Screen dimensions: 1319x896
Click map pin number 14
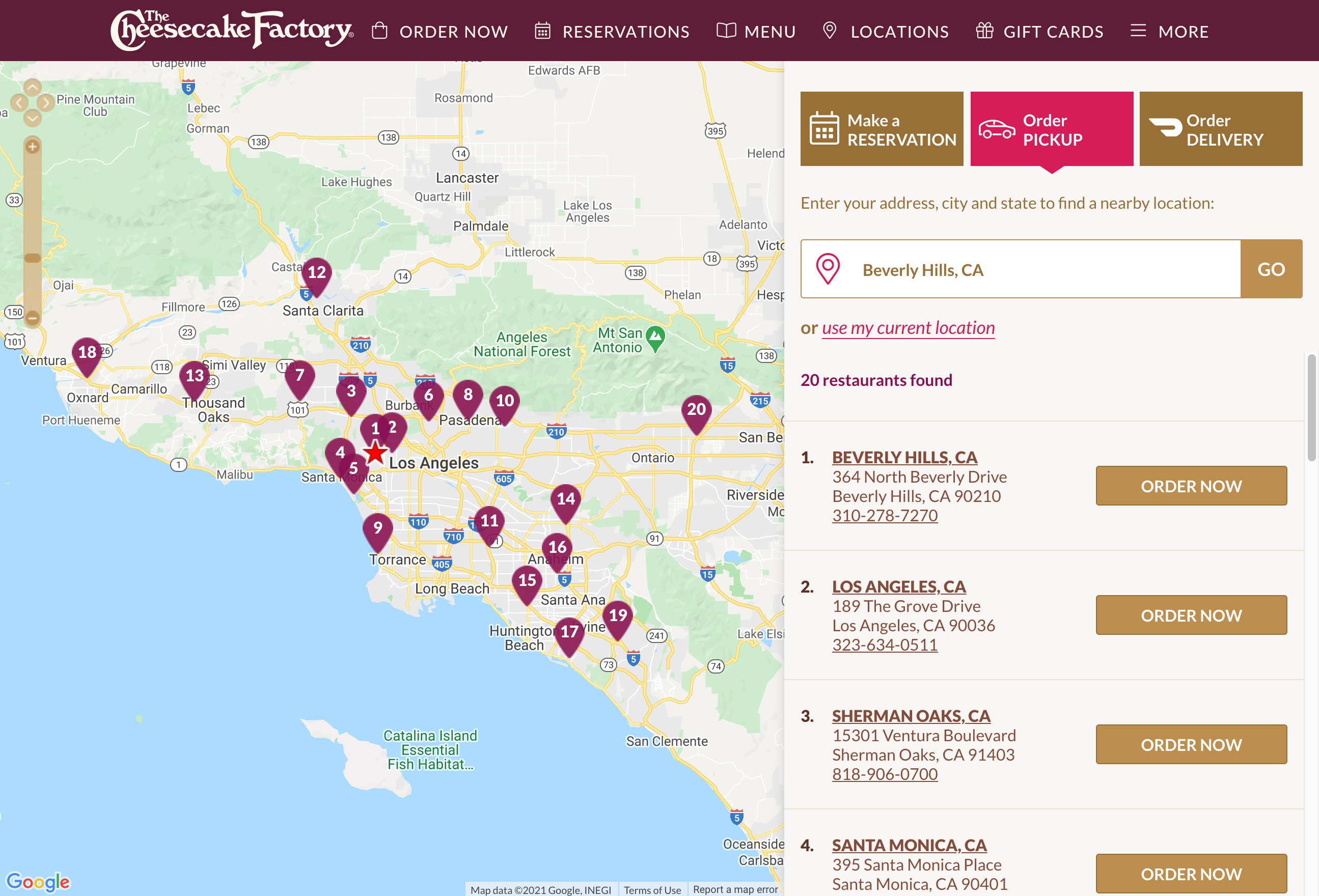[x=565, y=503]
